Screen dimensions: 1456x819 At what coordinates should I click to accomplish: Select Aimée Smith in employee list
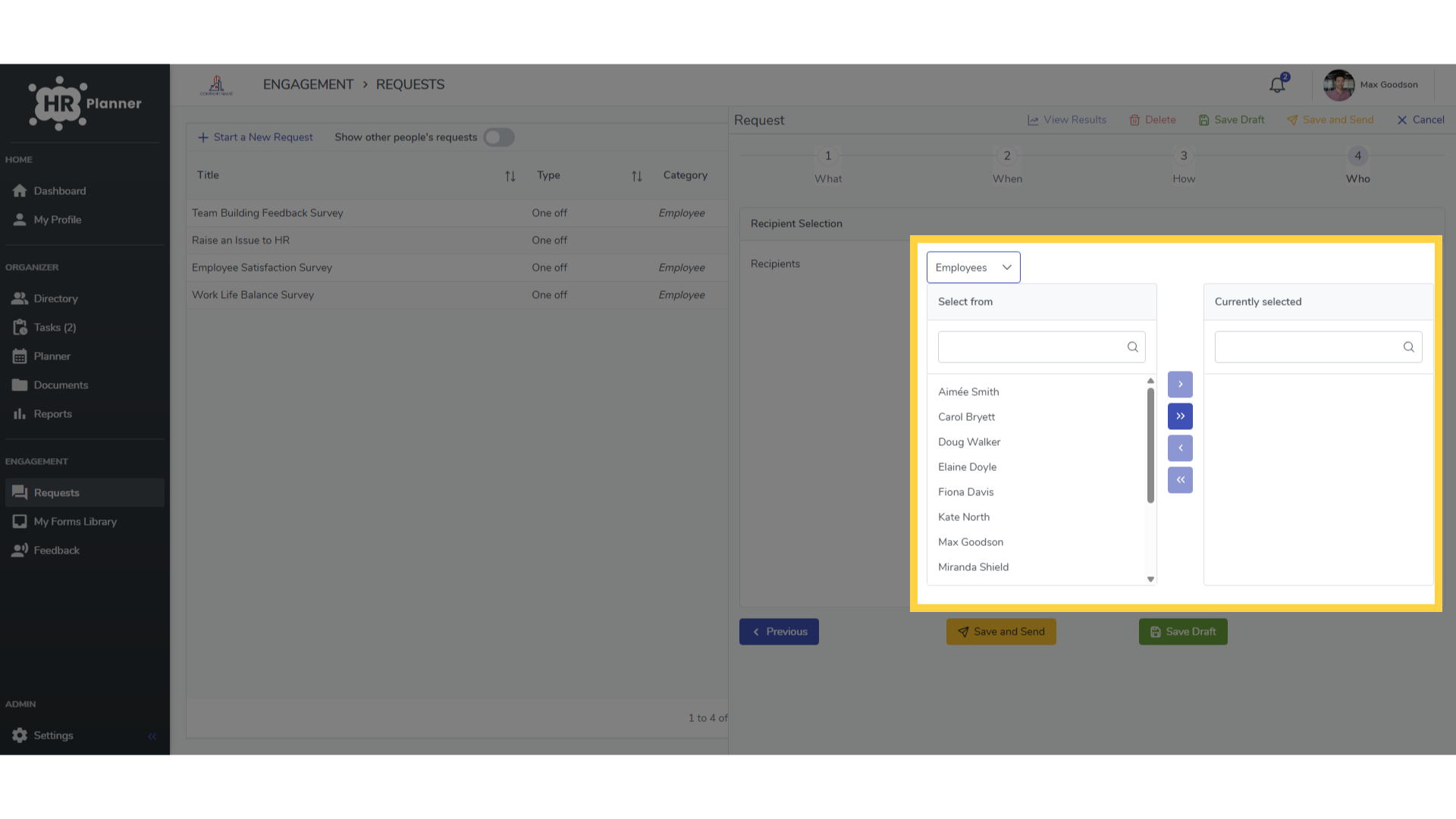(968, 392)
